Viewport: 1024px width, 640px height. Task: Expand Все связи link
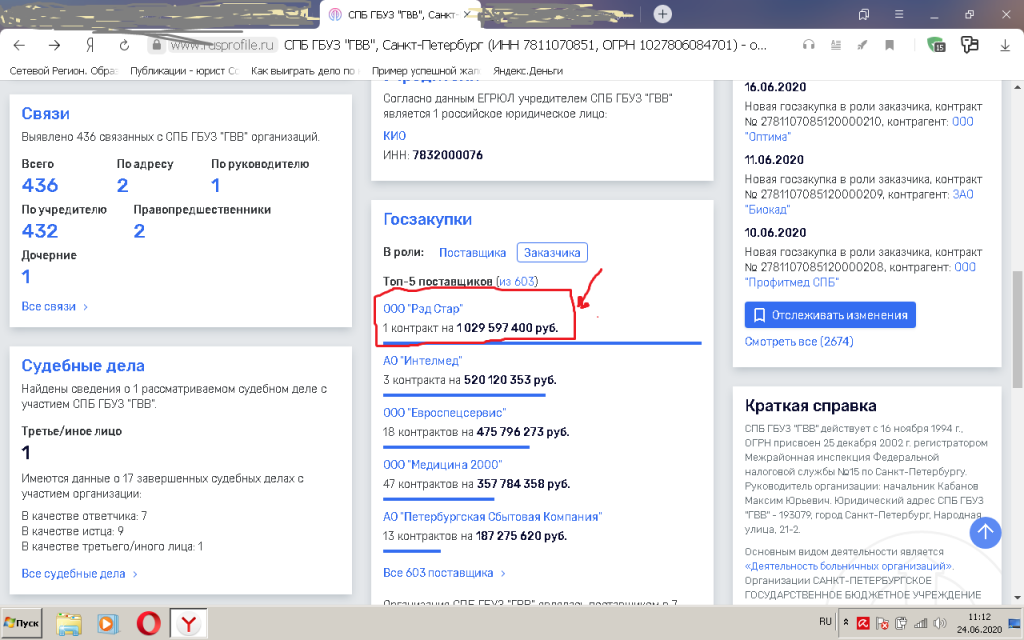[x=55, y=306]
